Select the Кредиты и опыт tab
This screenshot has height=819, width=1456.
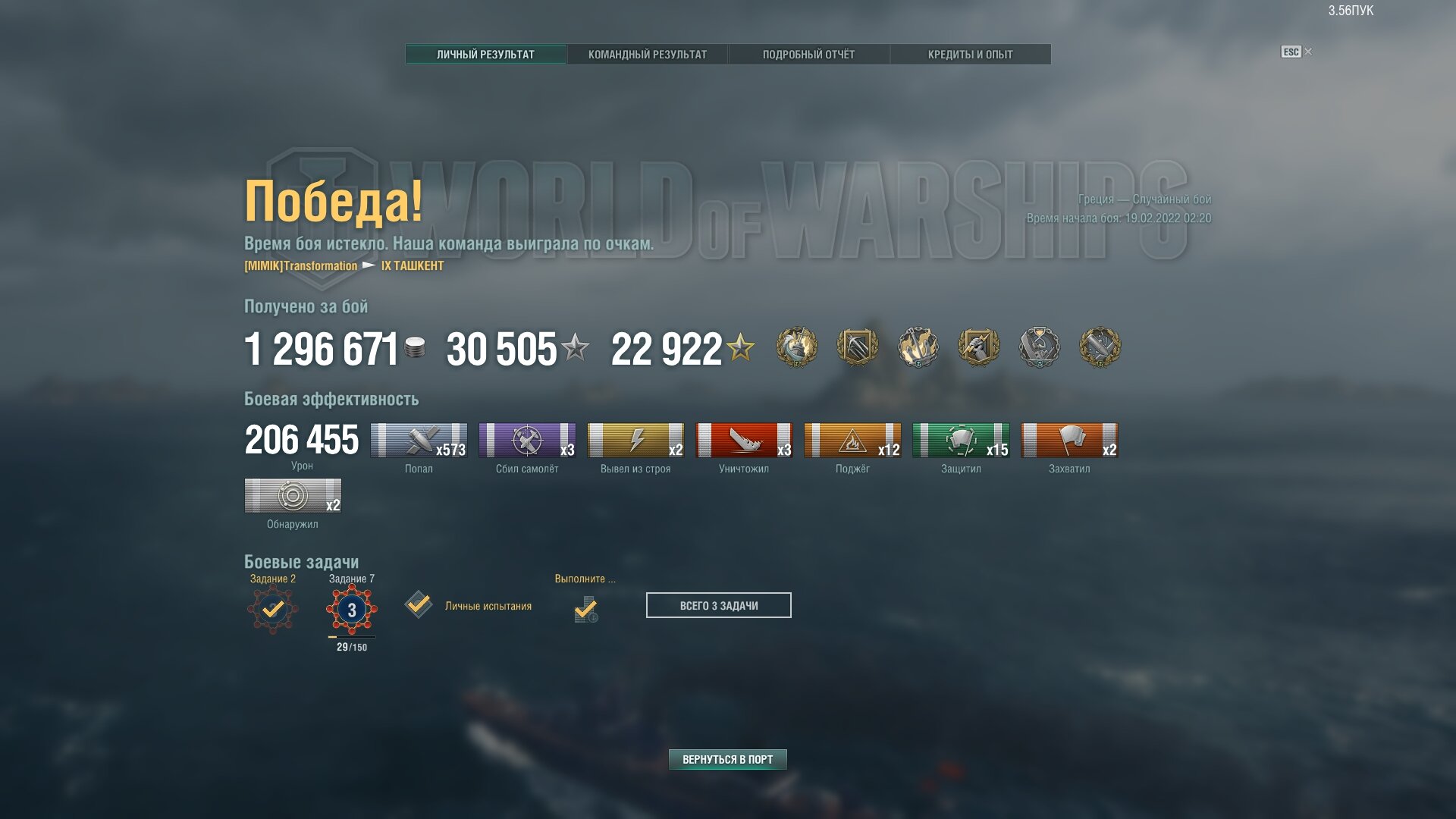[x=970, y=54]
